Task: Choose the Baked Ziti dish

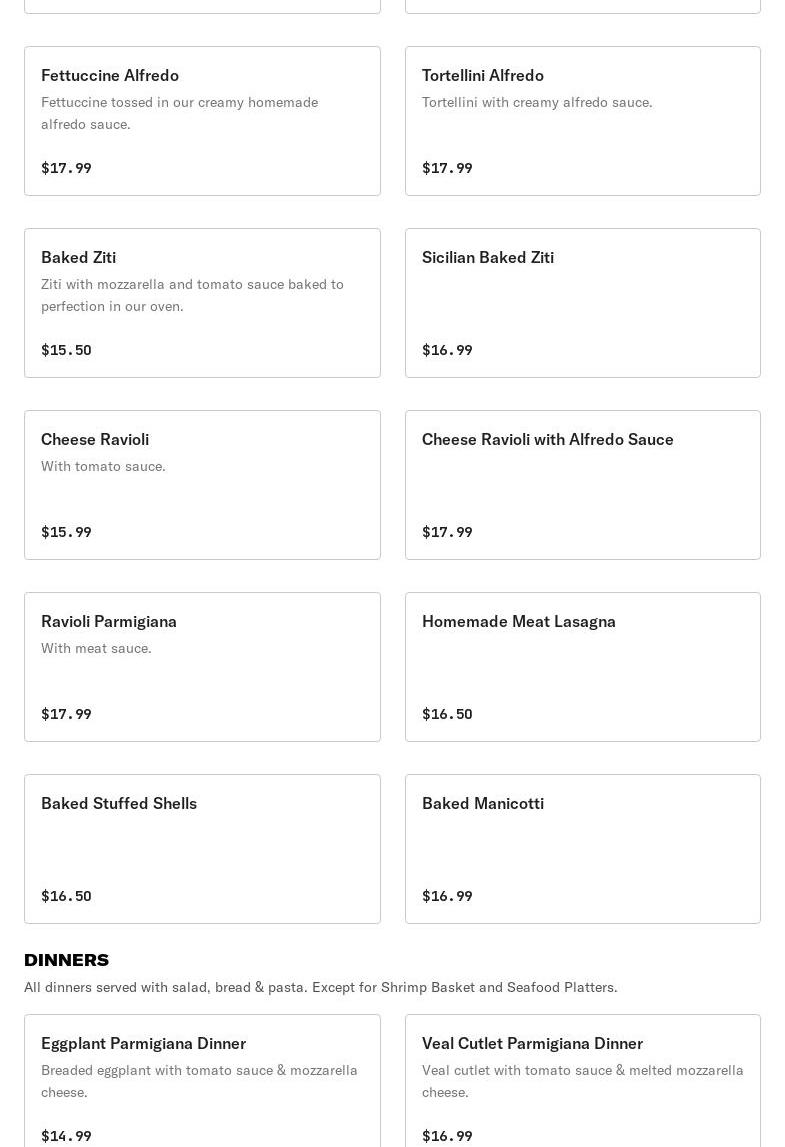Action: (202, 303)
